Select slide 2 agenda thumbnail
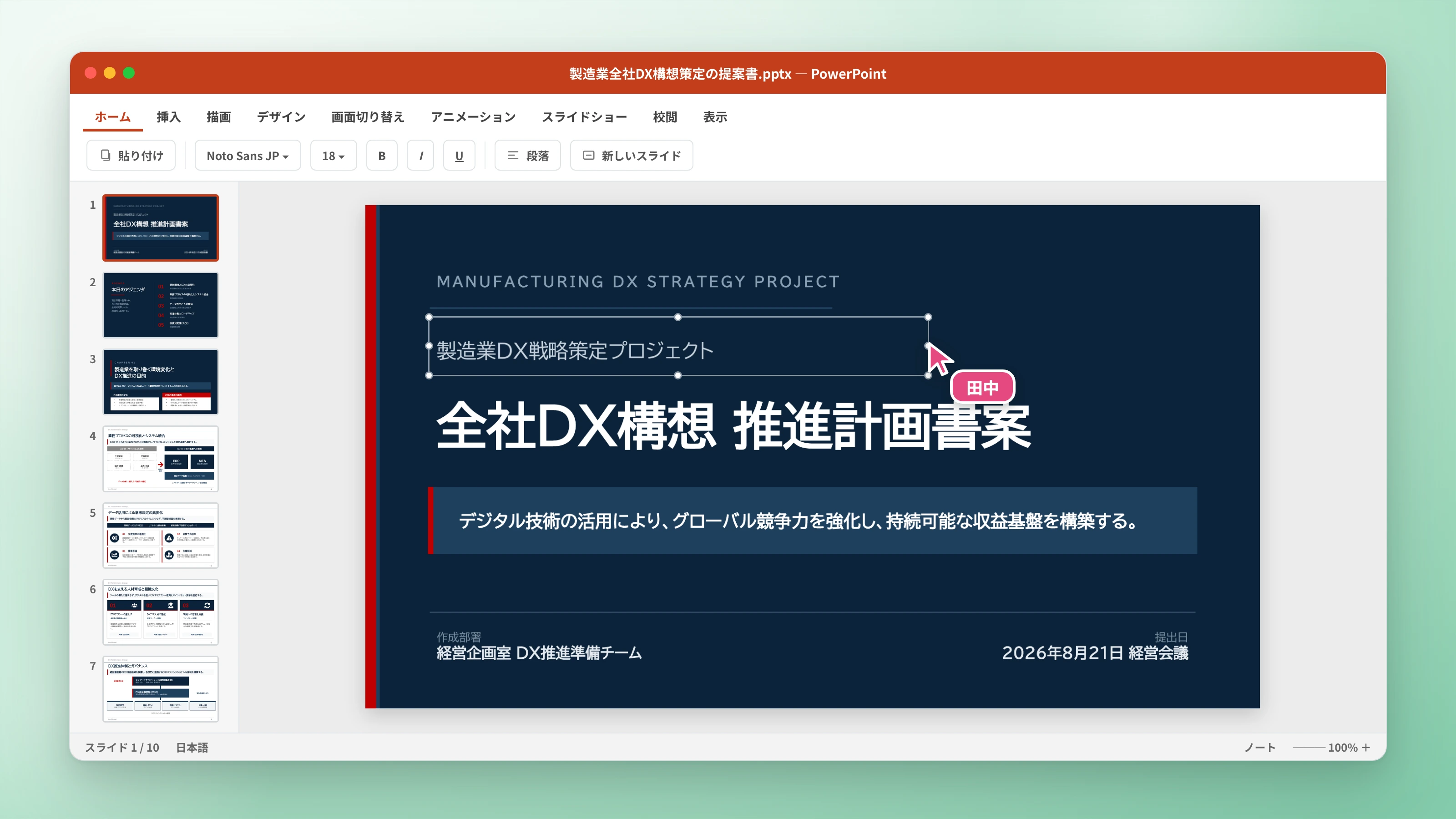The image size is (1456, 819). 161,305
